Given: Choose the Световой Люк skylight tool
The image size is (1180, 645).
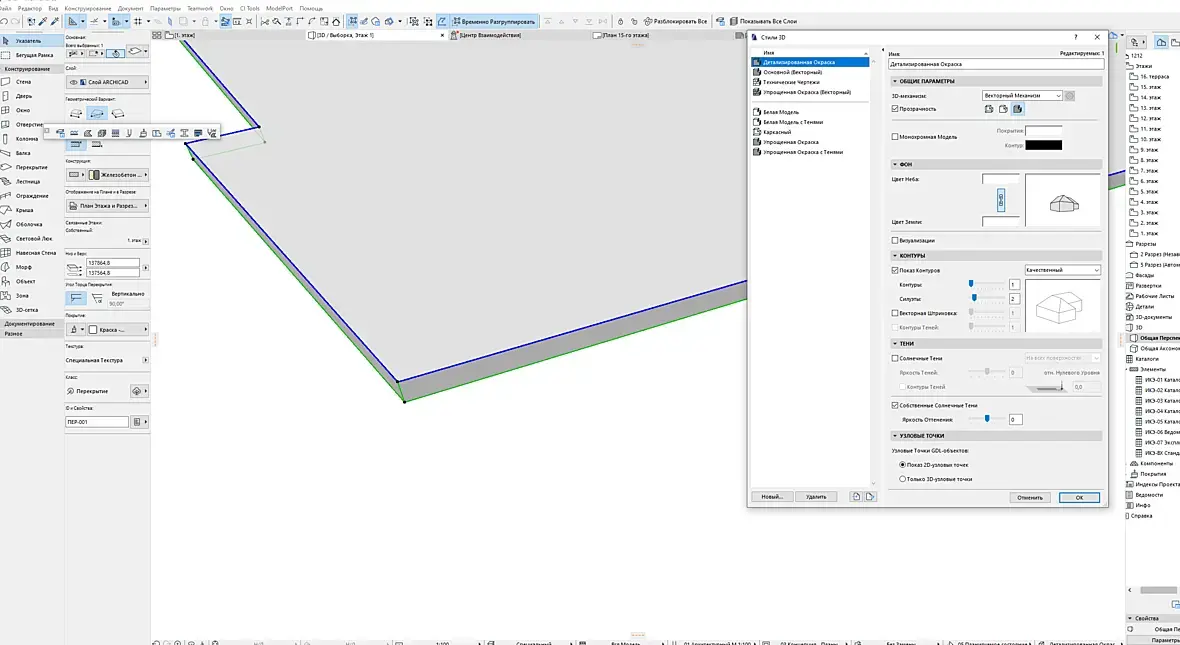Looking at the screenshot, I should (x=33, y=239).
